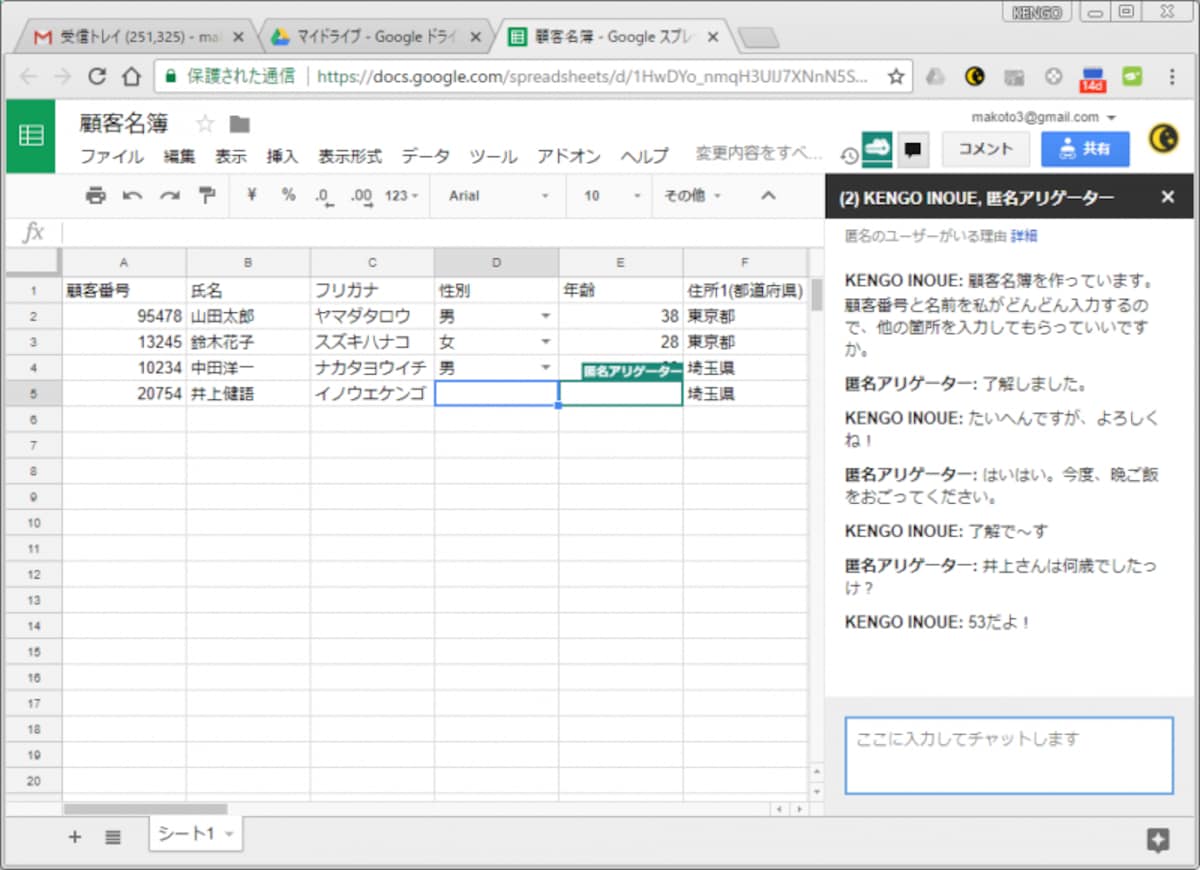This screenshot has width=1200, height=870.
Task: Open the アドオン menu
Action: [x=569, y=156]
